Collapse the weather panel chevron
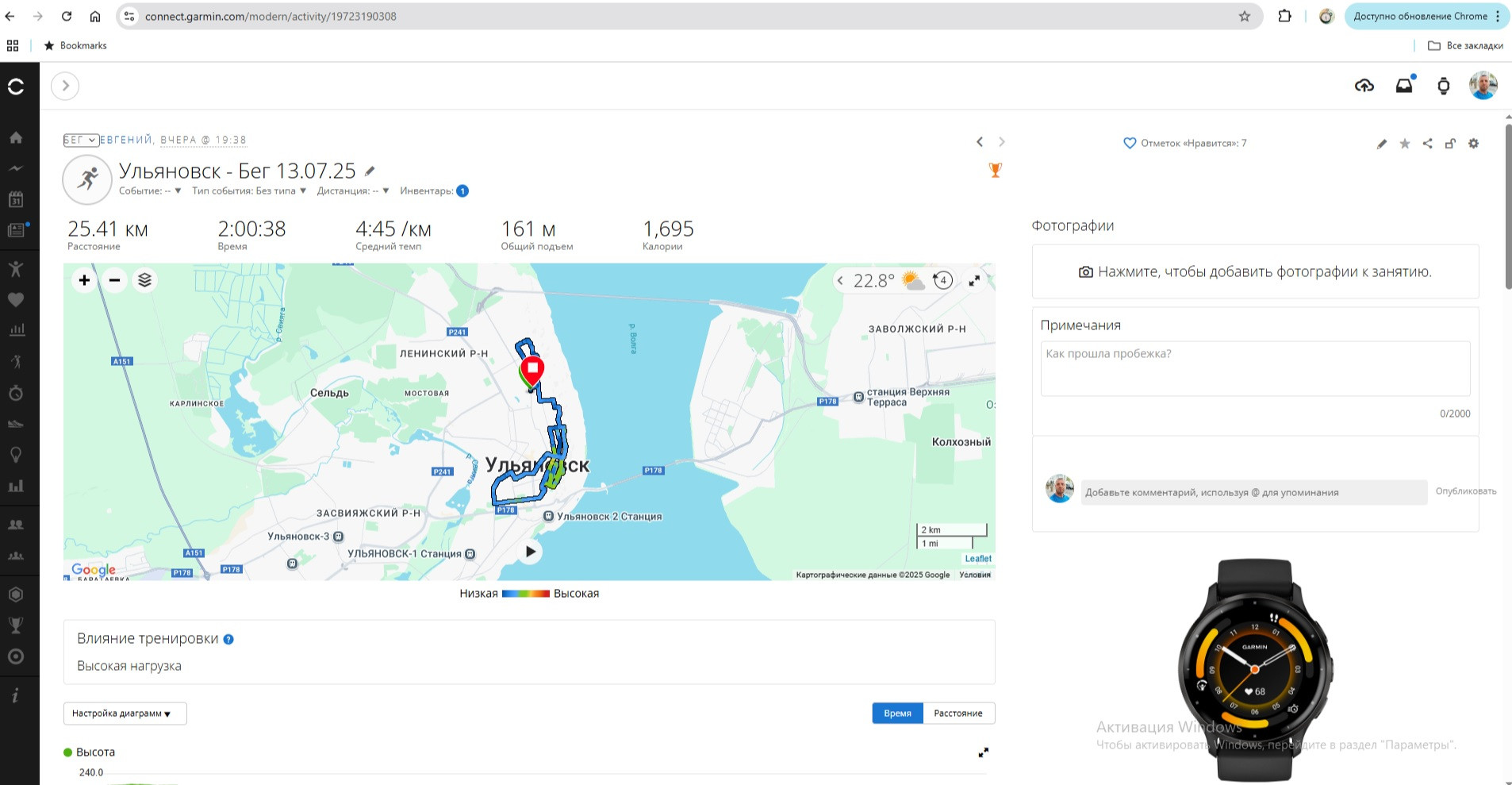The width and height of the screenshot is (1512, 785). point(840,280)
